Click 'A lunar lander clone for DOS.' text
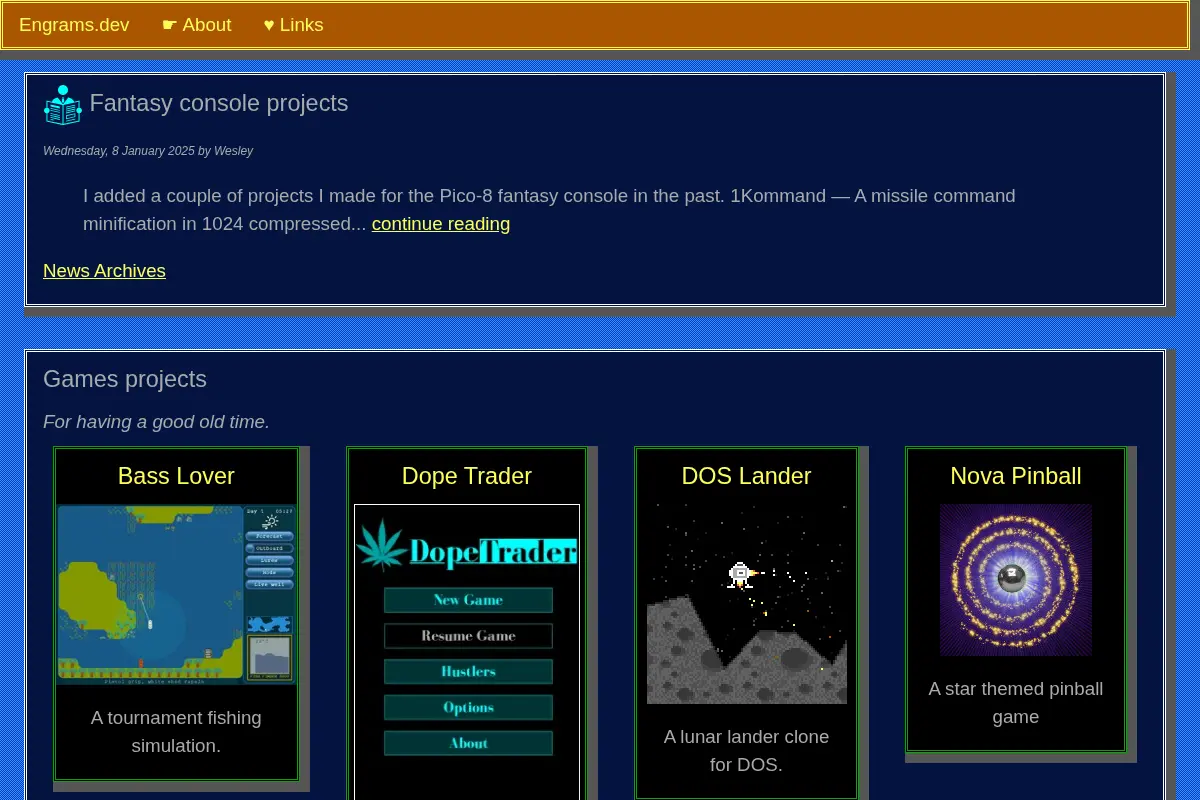 747,751
